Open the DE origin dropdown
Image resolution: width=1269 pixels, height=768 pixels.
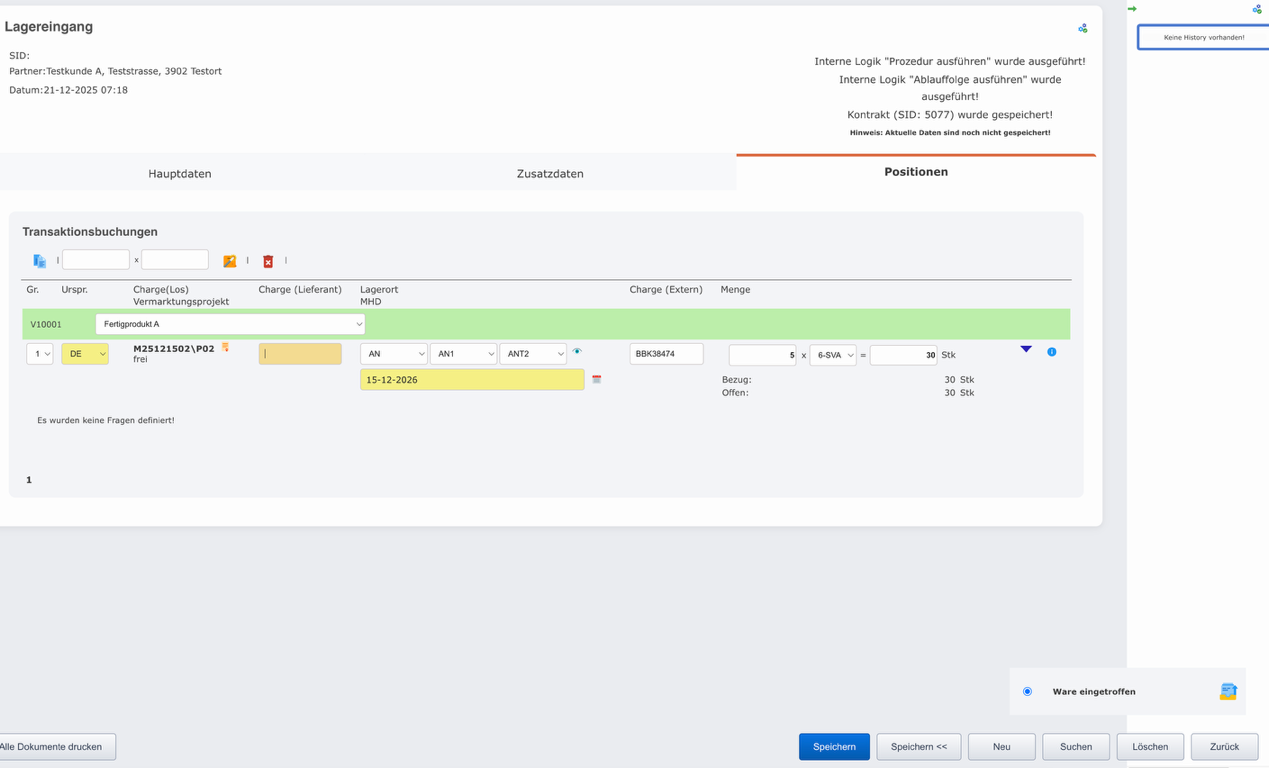click(85, 354)
